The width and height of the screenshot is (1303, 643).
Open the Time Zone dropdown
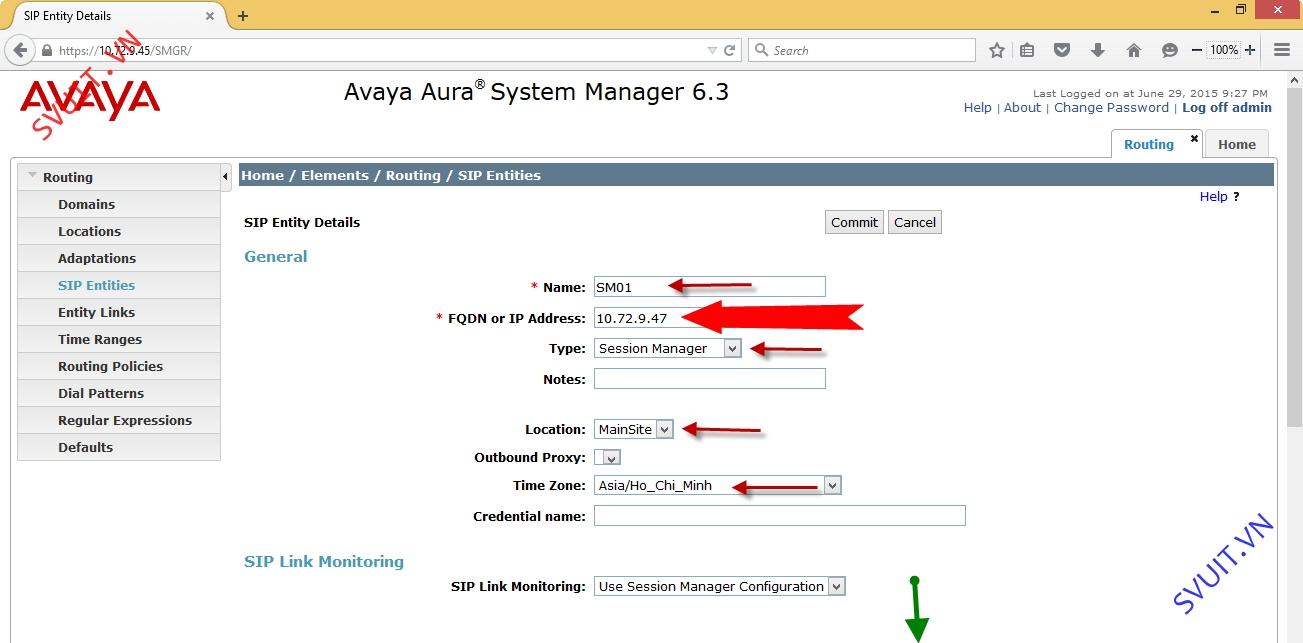pos(718,485)
